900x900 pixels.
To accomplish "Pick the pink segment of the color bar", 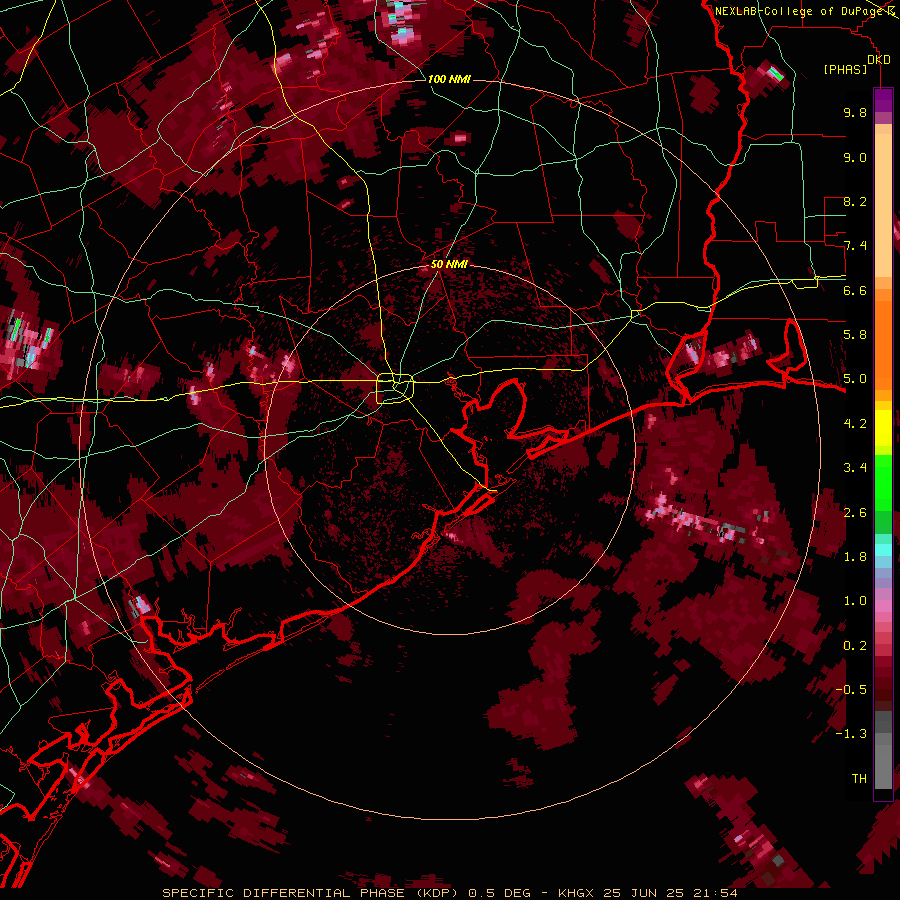I will click(x=883, y=606).
